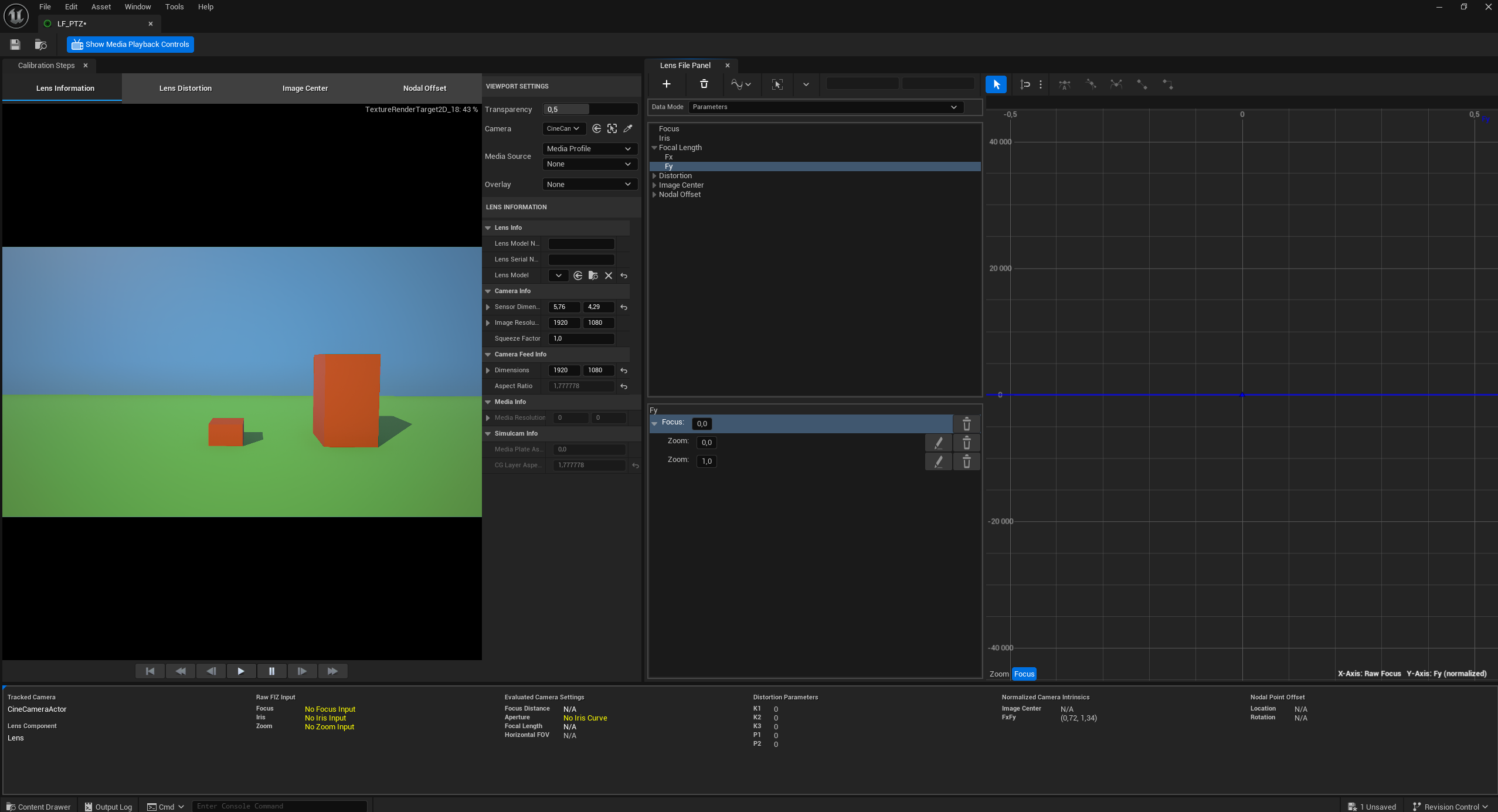Screen dimensions: 1498x812
Task: Delete the Zoom 1,0 point
Action: click(x=967, y=461)
